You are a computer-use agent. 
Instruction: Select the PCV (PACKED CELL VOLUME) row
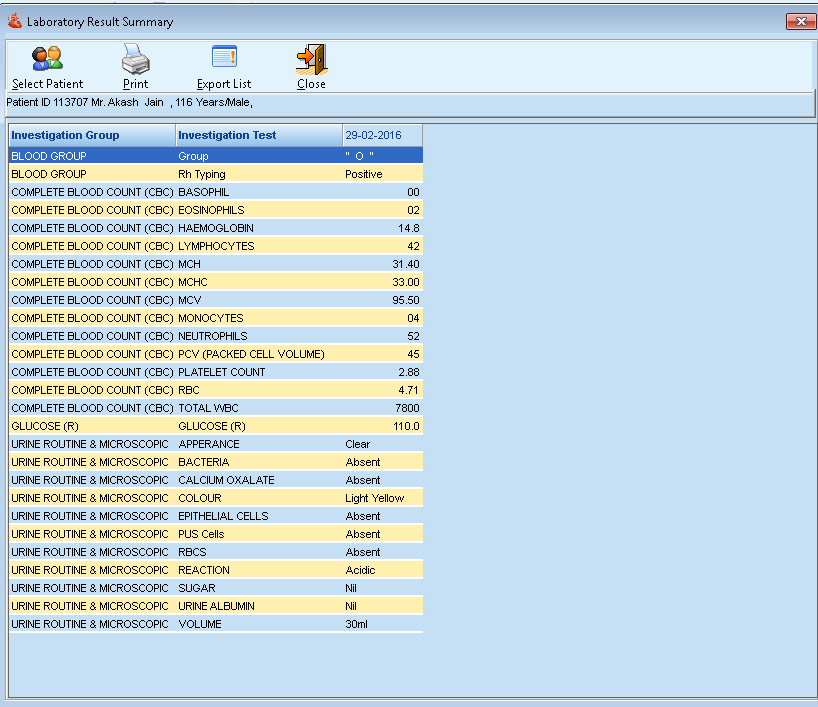pyautogui.click(x=216, y=354)
